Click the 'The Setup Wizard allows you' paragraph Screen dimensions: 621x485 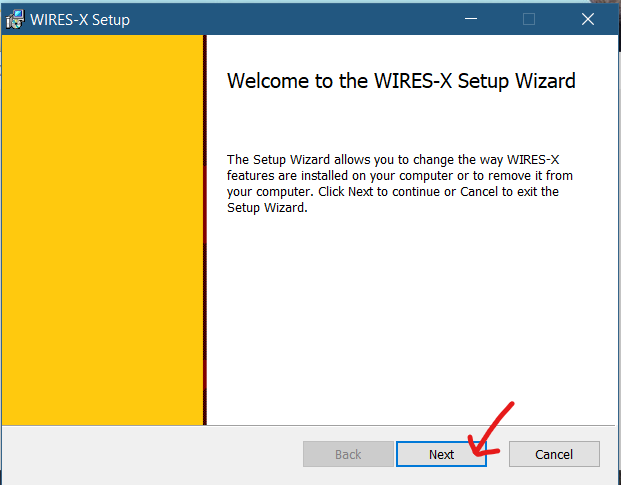pos(400,183)
